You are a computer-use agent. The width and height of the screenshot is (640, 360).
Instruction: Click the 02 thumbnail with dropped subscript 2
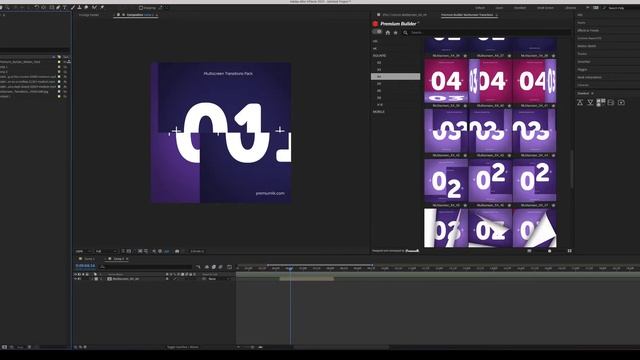[446, 180]
